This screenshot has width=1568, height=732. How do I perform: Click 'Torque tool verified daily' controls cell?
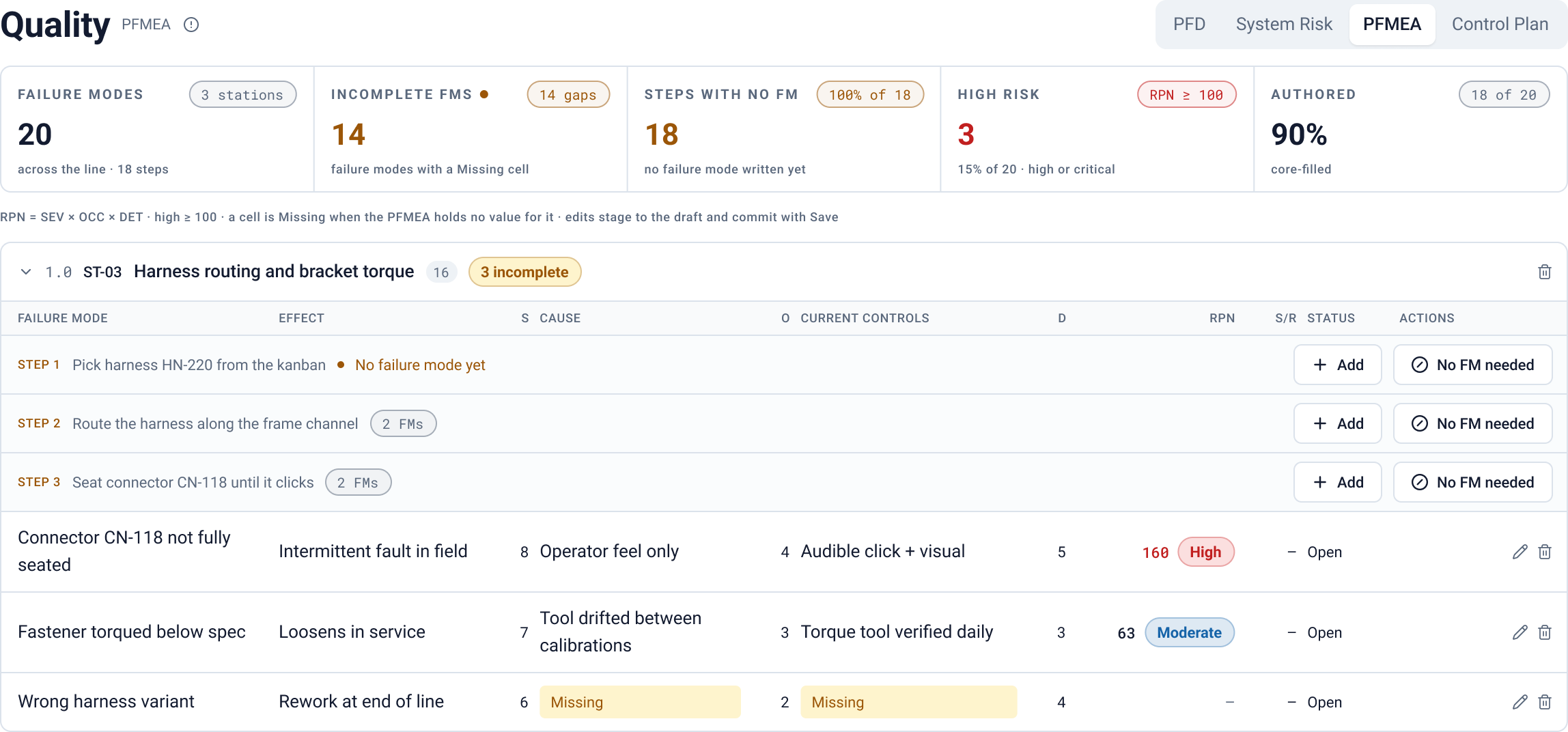point(897,632)
